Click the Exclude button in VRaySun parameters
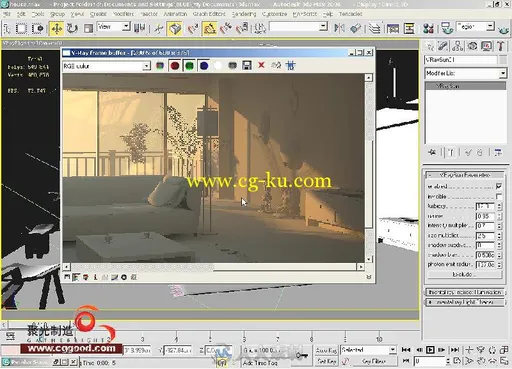Screen dimensions: 512x369 [465, 274]
